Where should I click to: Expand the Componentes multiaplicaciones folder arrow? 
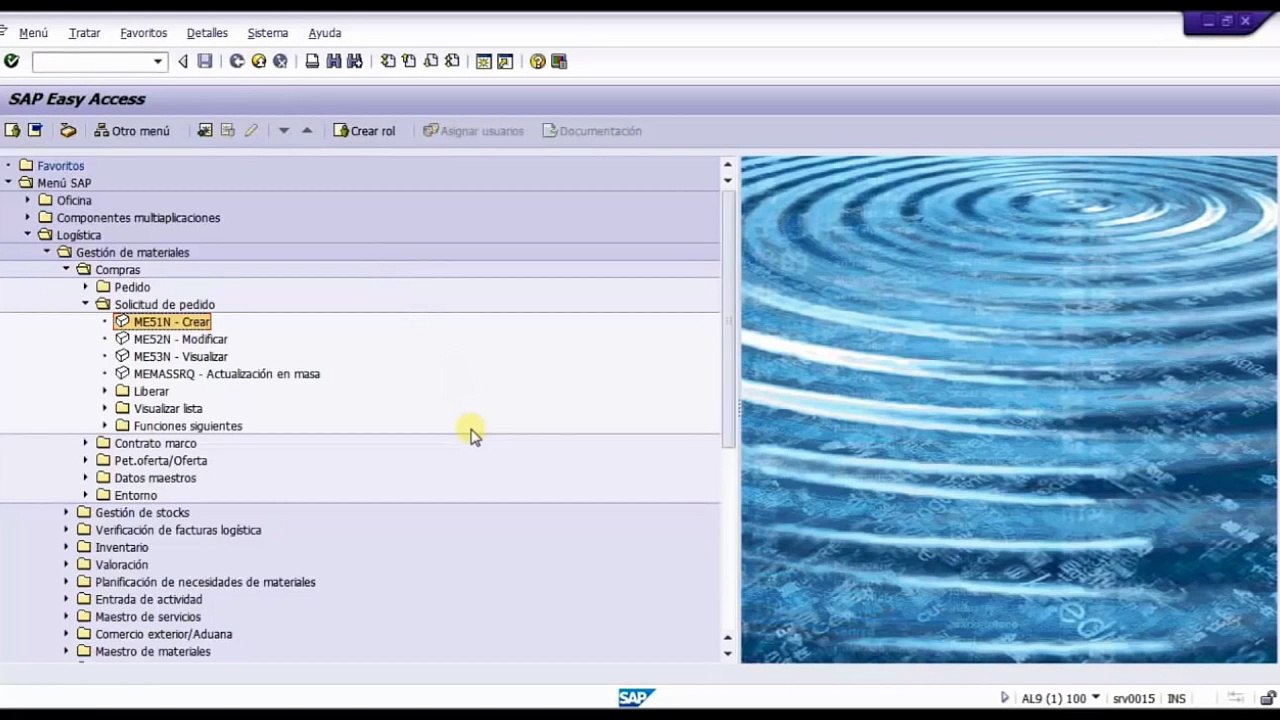tap(28, 217)
